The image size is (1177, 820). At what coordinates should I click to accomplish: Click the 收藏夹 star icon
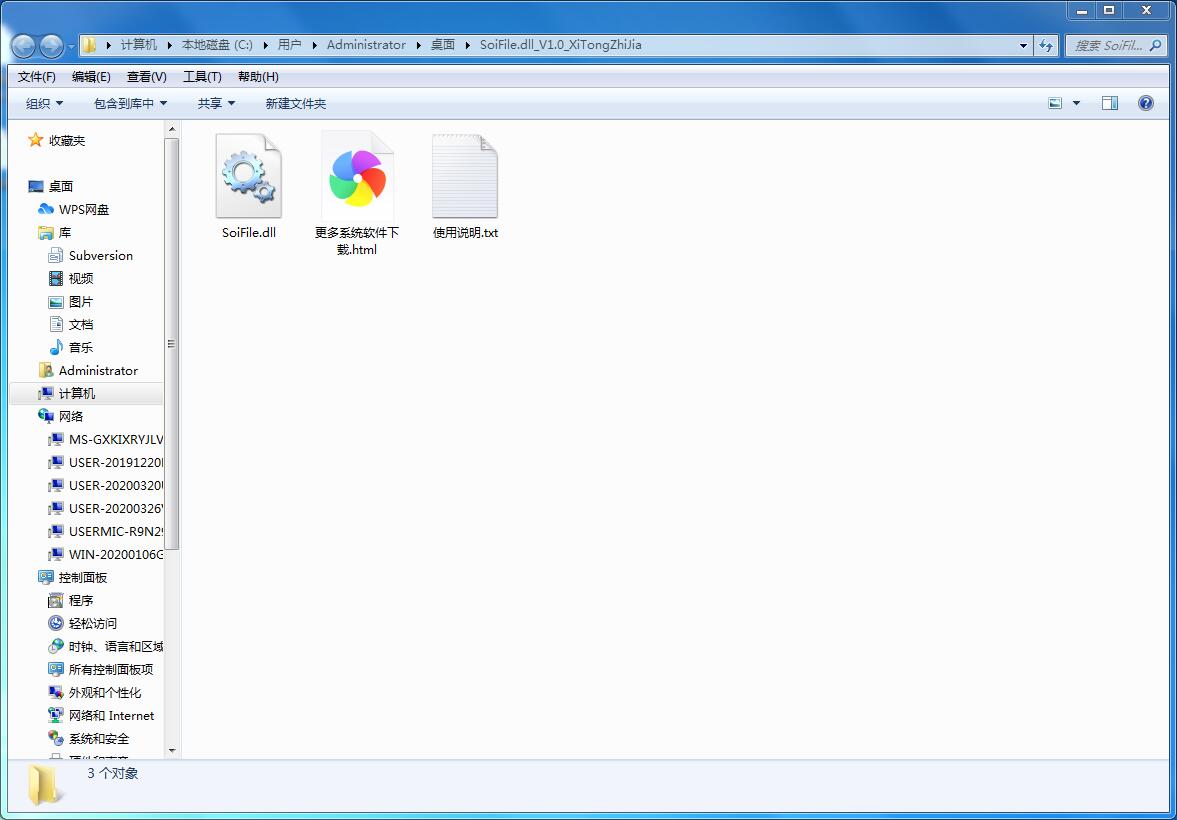35,140
